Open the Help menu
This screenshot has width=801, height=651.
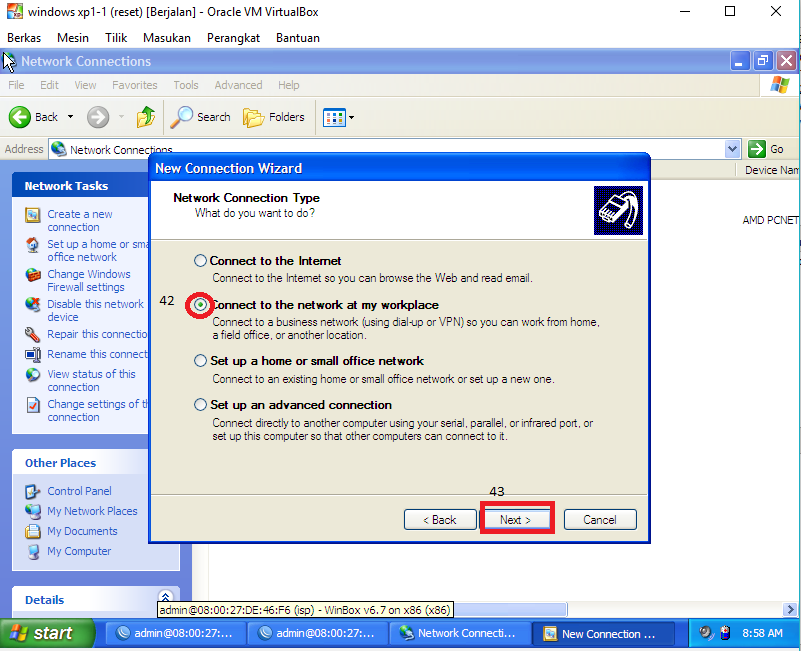click(x=289, y=85)
